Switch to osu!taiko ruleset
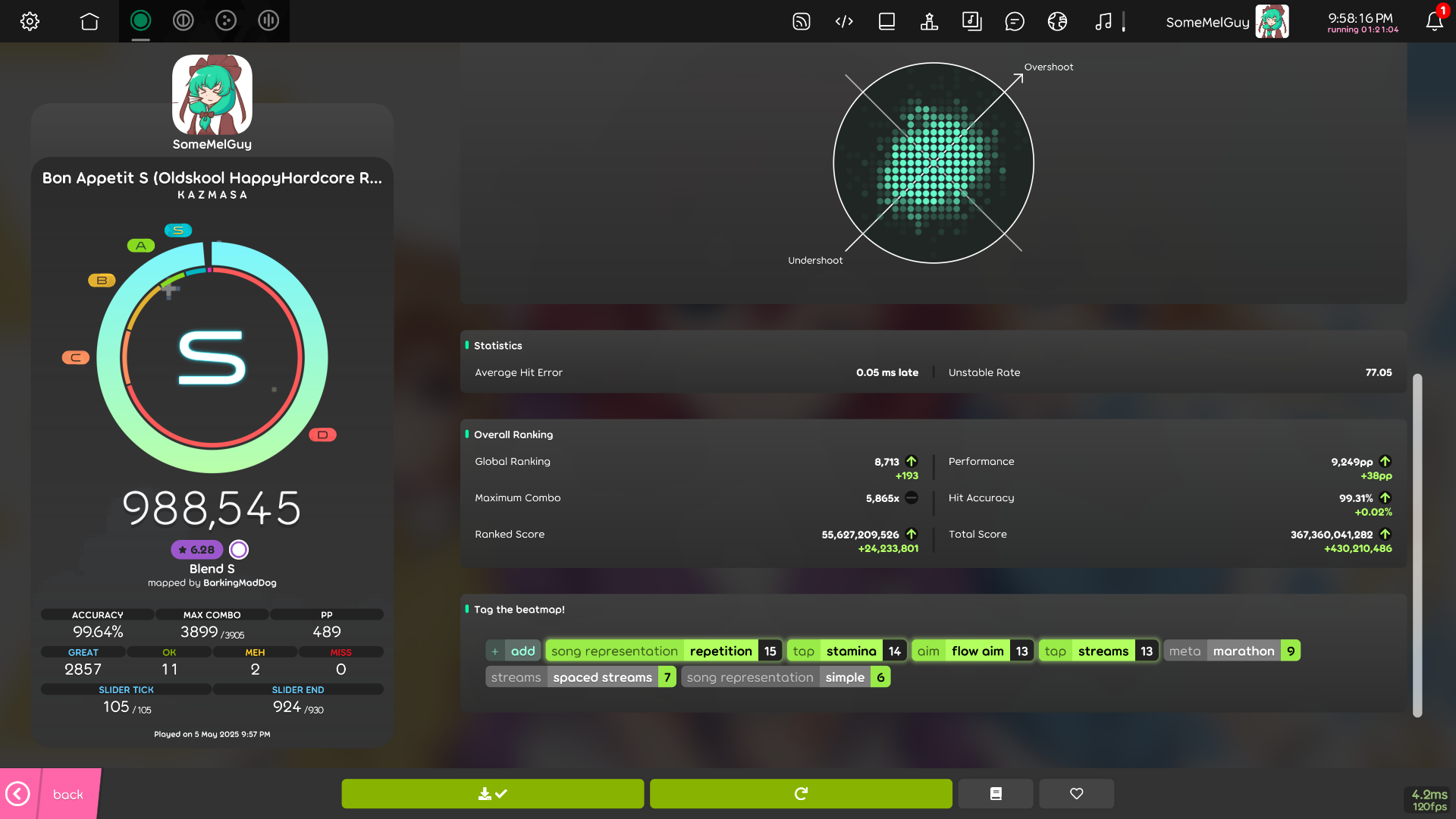The image size is (1456, 819). [183, 20]
